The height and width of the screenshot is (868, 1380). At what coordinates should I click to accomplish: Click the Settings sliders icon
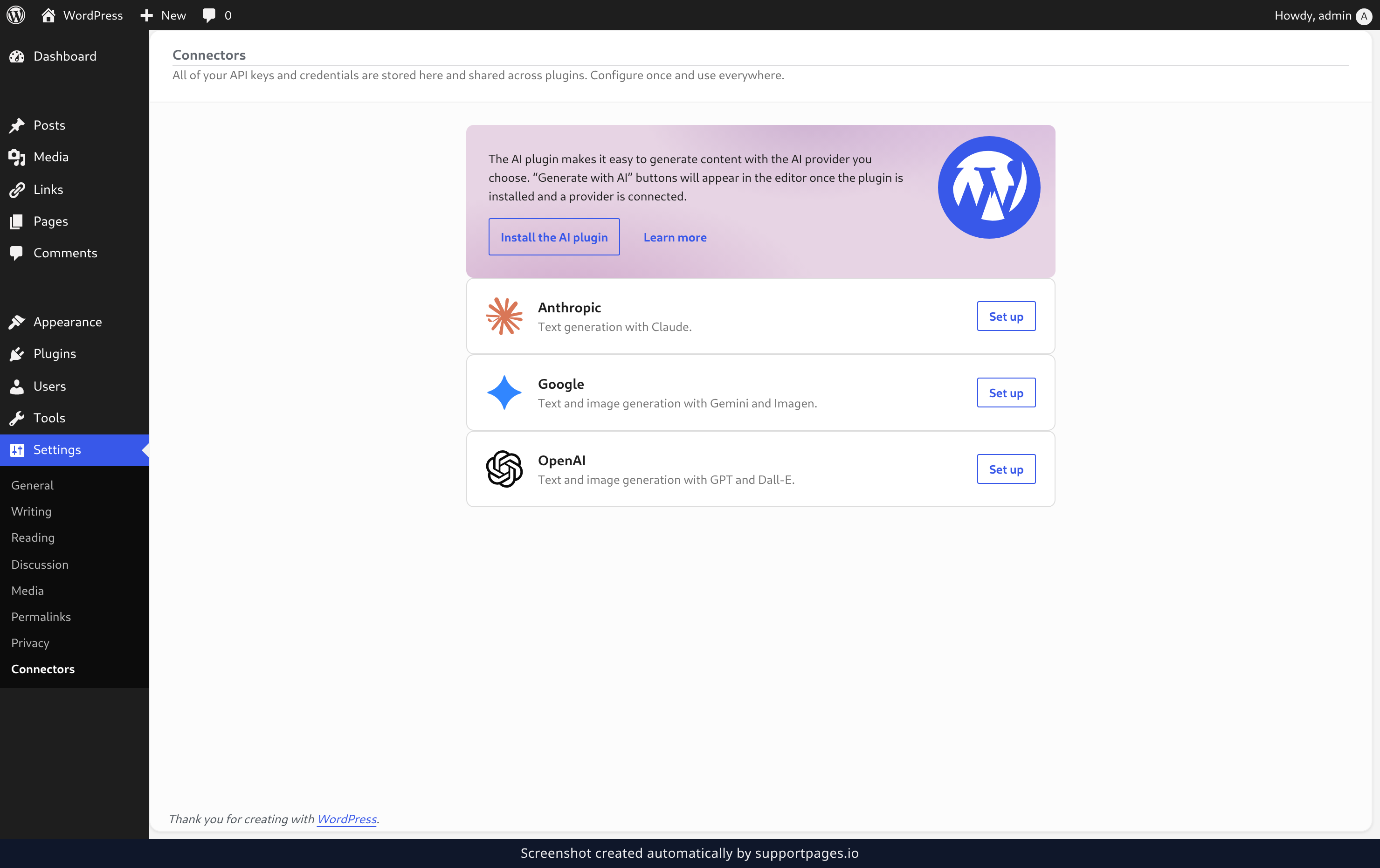pos(17,450)
